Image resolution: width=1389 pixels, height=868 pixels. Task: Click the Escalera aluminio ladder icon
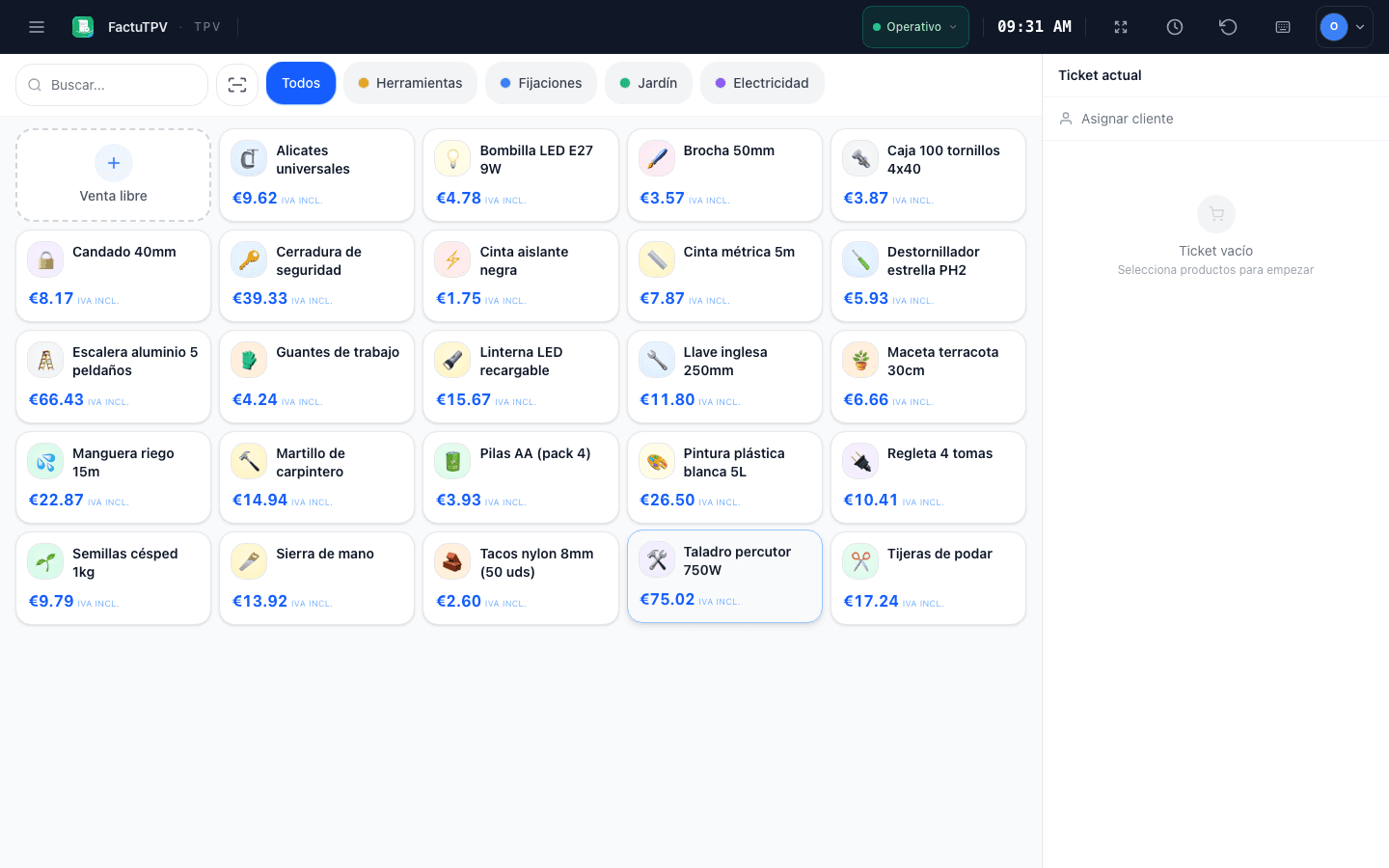click(45, 361)
